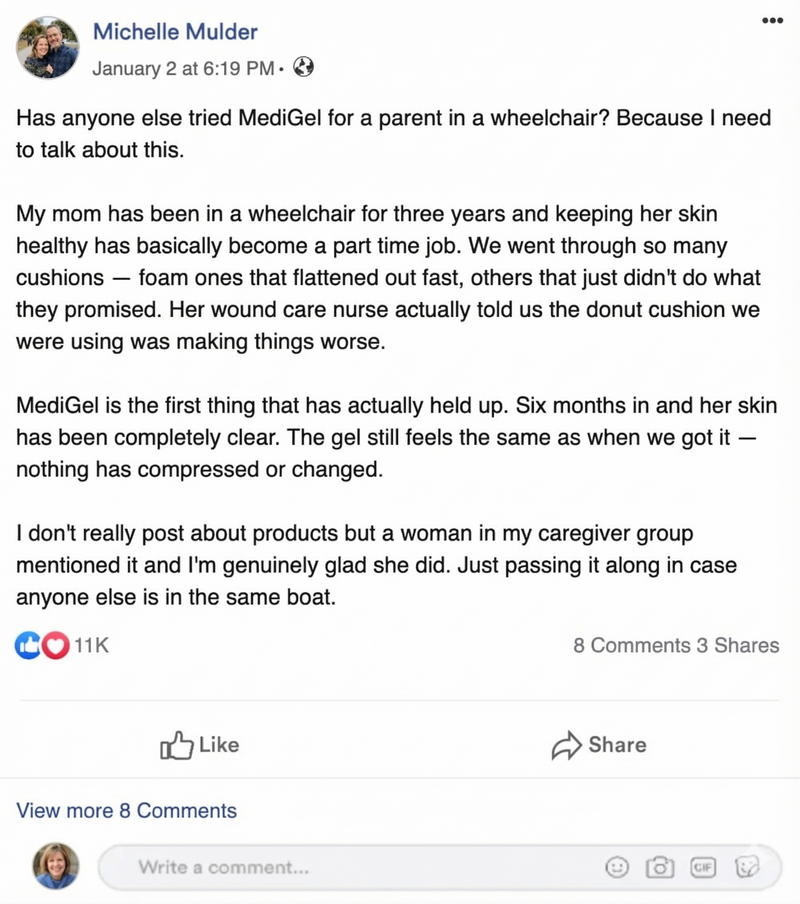Screen dimensions: 800x904
Task: Focus the Write a comment field
Action: click(x=350, y=867)
